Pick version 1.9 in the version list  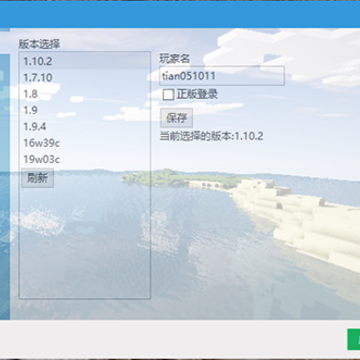[x=85, y=110]
